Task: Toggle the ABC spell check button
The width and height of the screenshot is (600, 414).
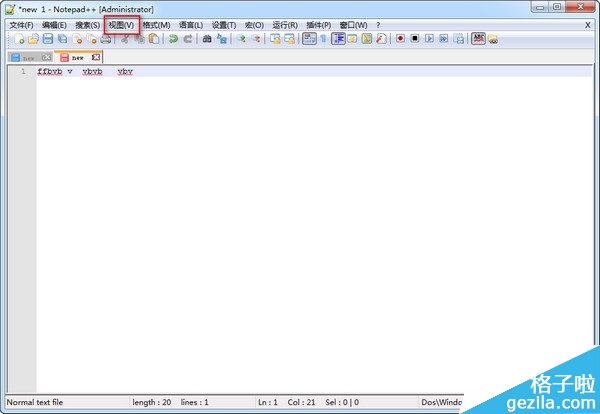Action: (478, 39)
